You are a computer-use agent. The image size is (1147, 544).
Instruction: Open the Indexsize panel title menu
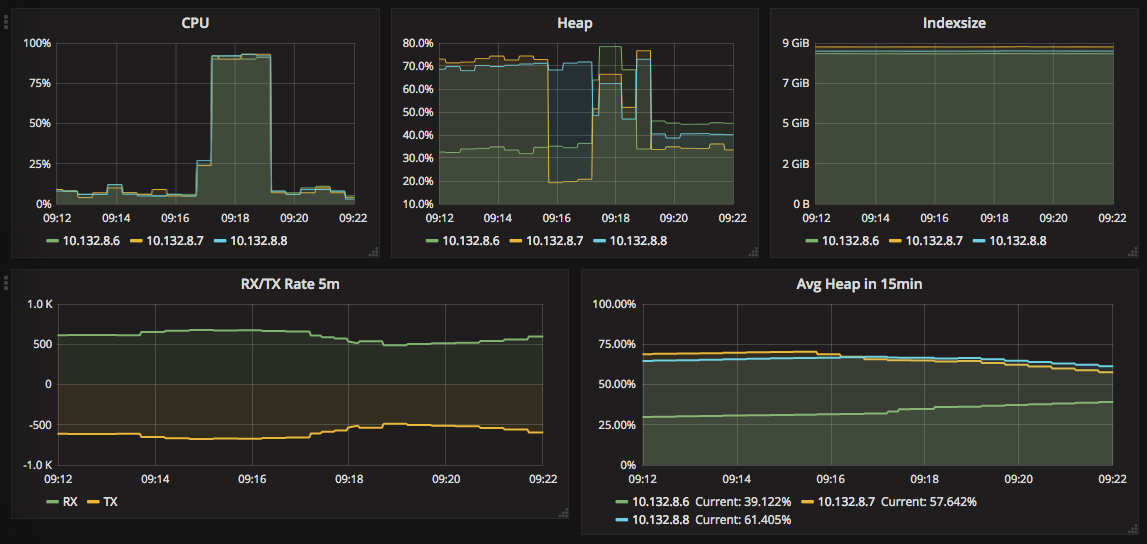tap(955, 23)
